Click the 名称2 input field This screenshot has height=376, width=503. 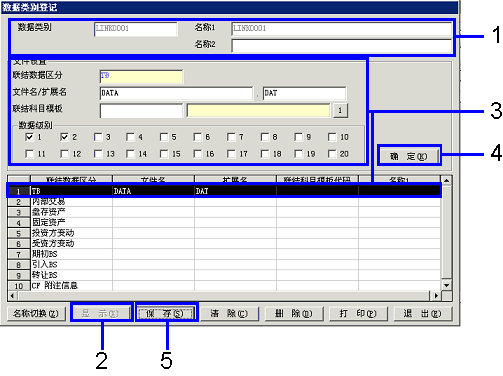(341, 46)
